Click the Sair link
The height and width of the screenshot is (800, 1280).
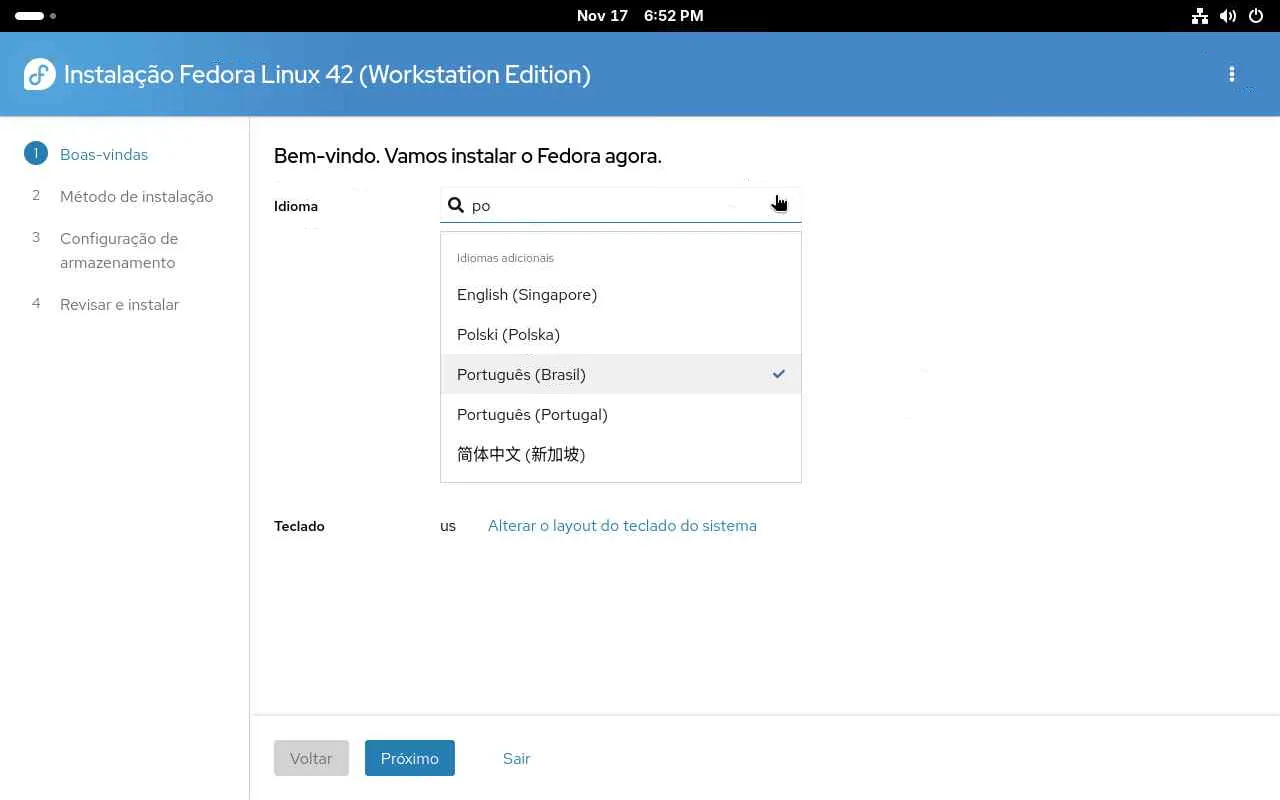(x=516, y=759)
